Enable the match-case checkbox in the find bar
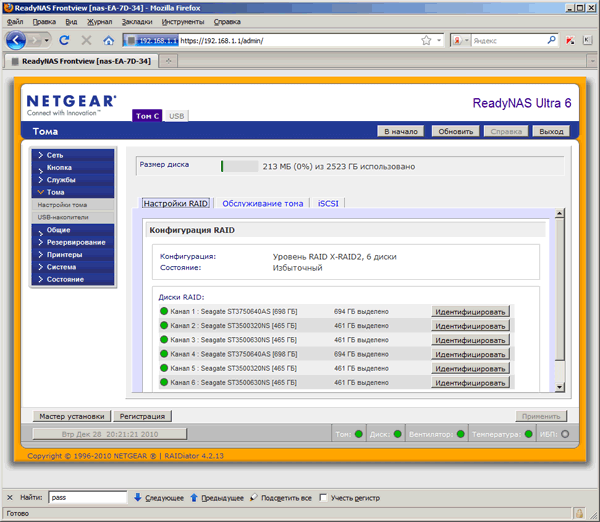600x522 pixels. coord(323,498)
